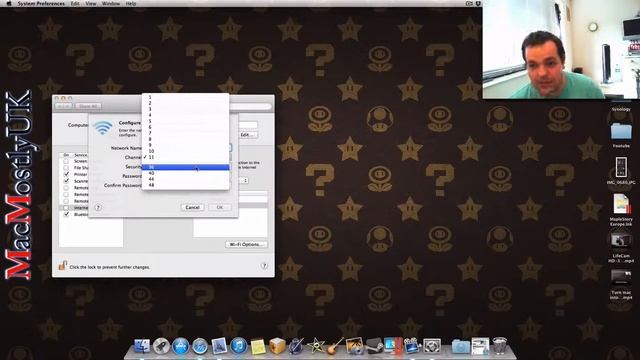Image resolution: width=640 pixels, height=360 pixels.
Task: Select IMG_0680.JPG desktop file
Action: click(621, 171)
